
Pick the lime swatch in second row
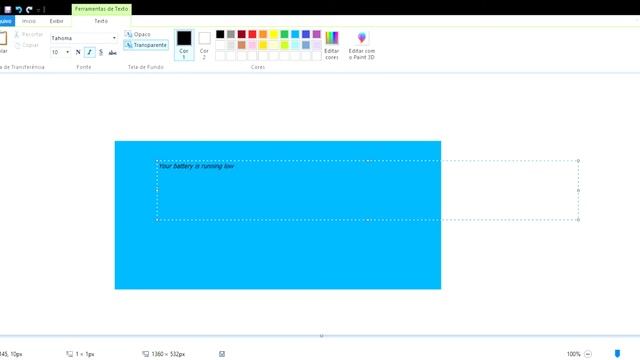284,45
